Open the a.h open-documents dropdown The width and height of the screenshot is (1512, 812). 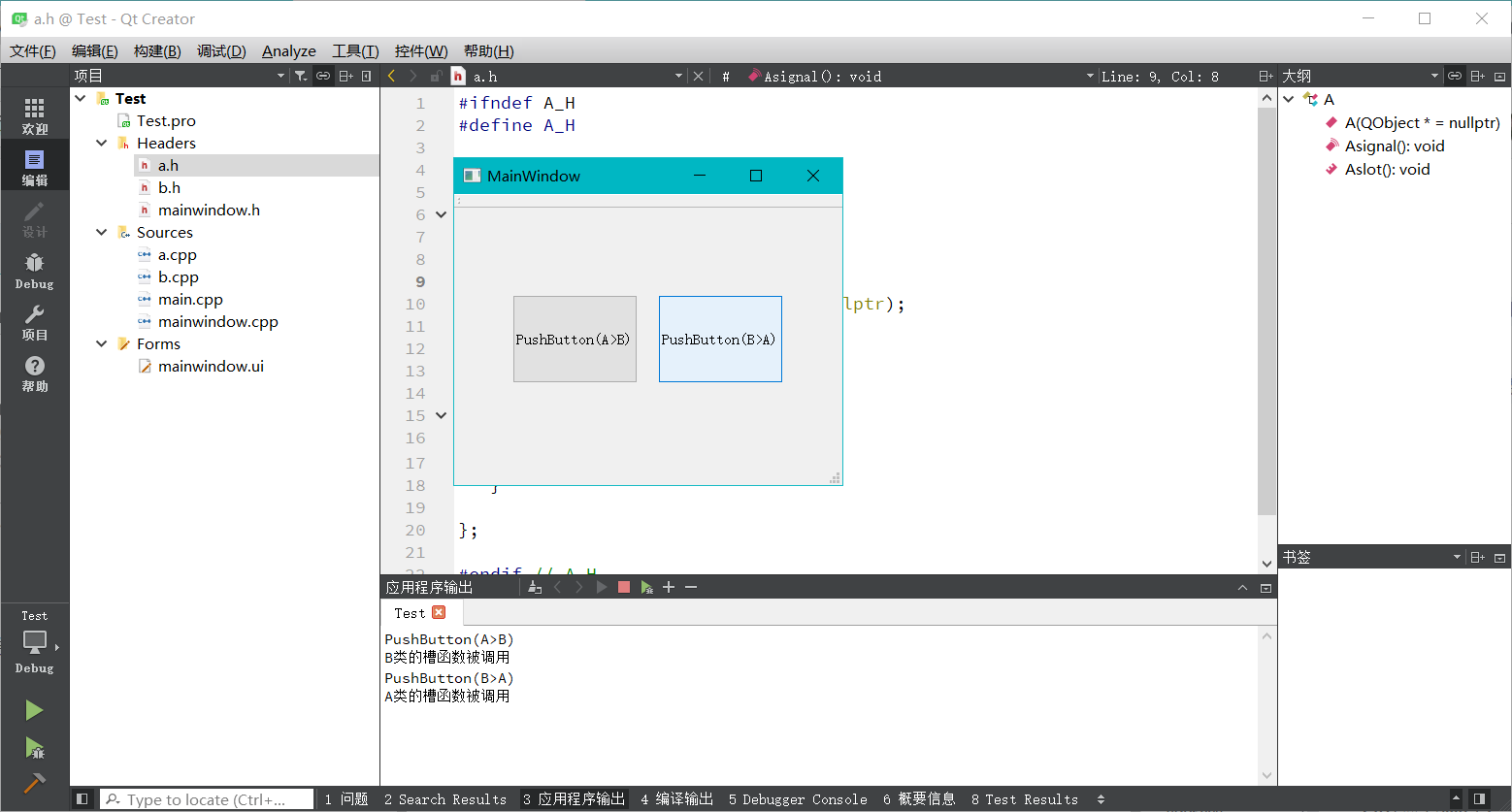coord(576,76)
